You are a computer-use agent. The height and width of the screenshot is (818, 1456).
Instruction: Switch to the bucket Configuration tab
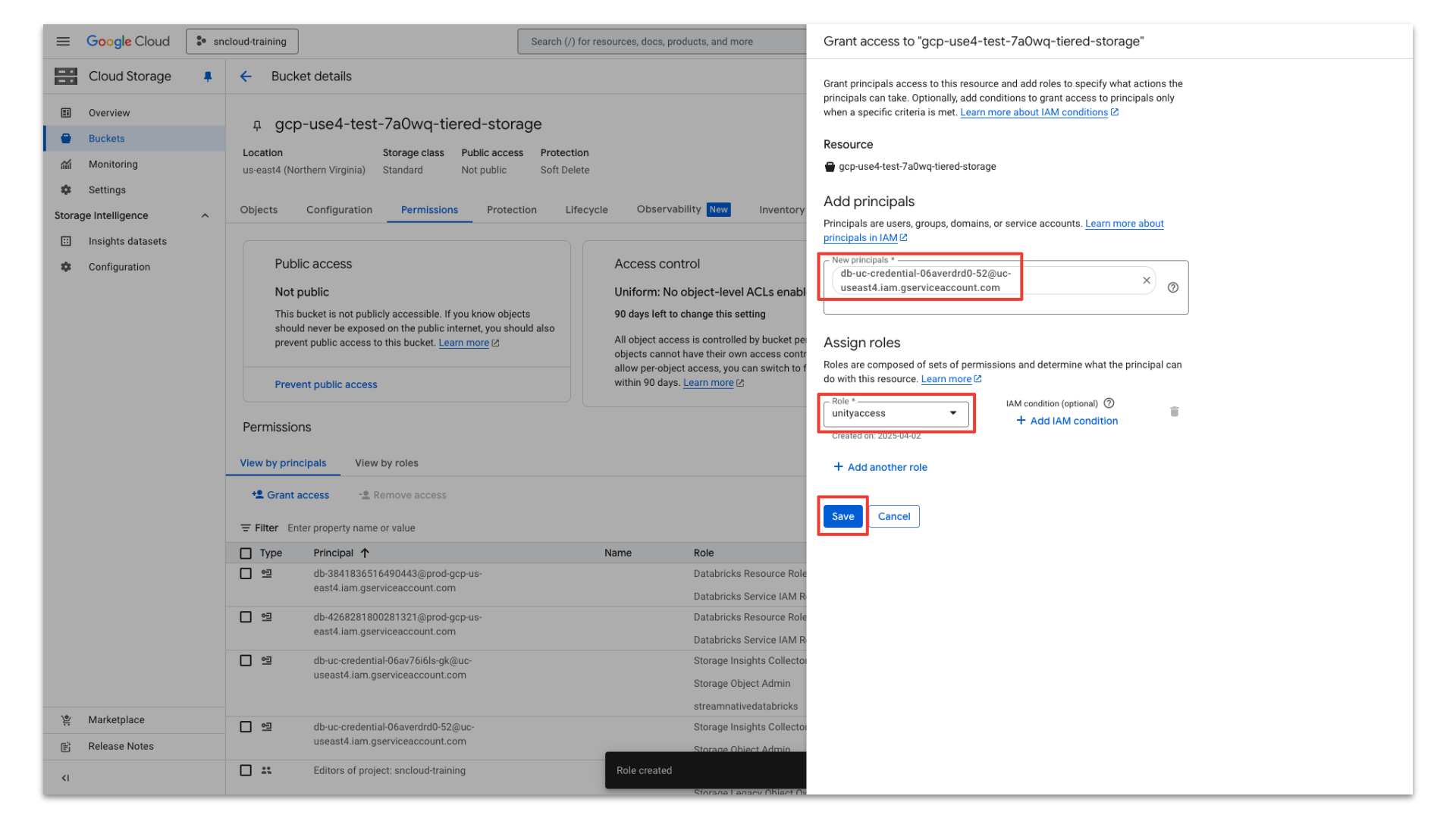coord(339,210)
